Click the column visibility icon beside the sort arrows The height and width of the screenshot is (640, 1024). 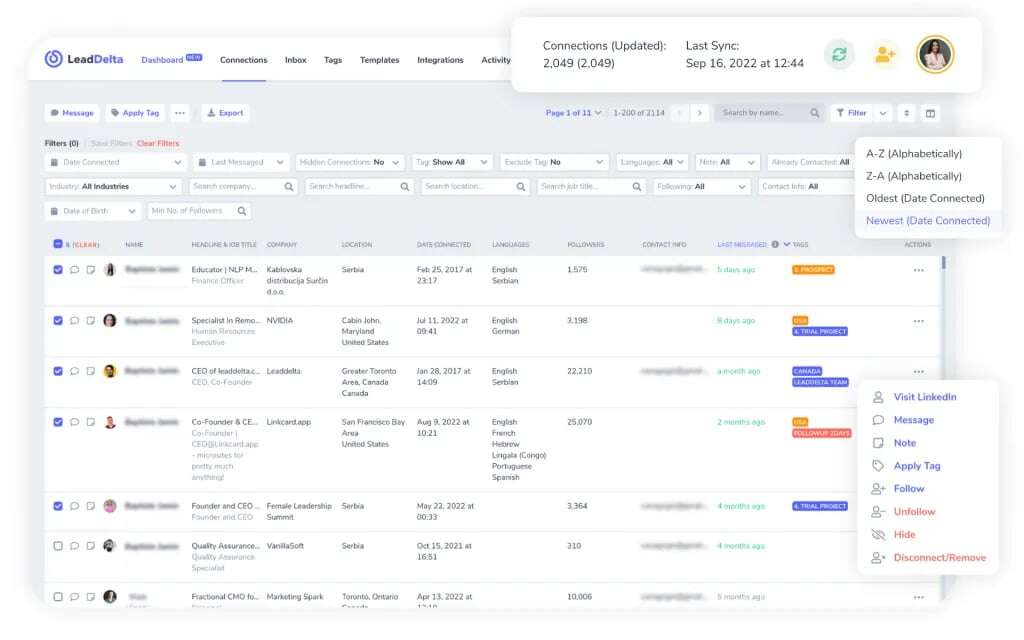click(x=929, y=113)
